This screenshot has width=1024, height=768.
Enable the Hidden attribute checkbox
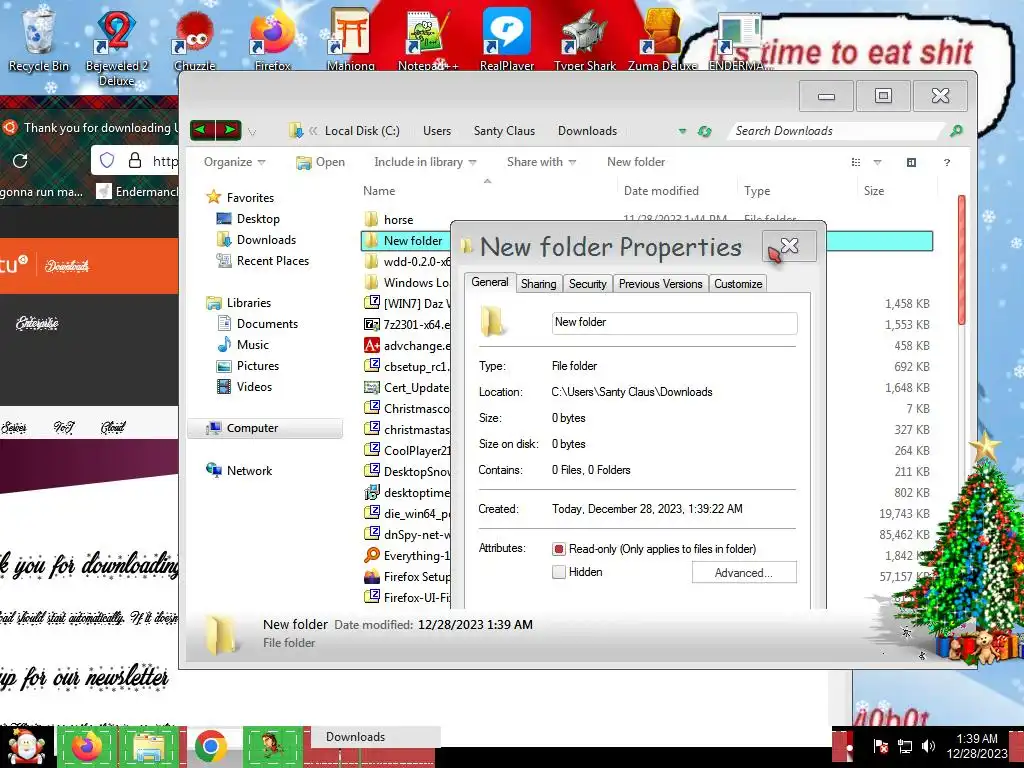[558, 572]
